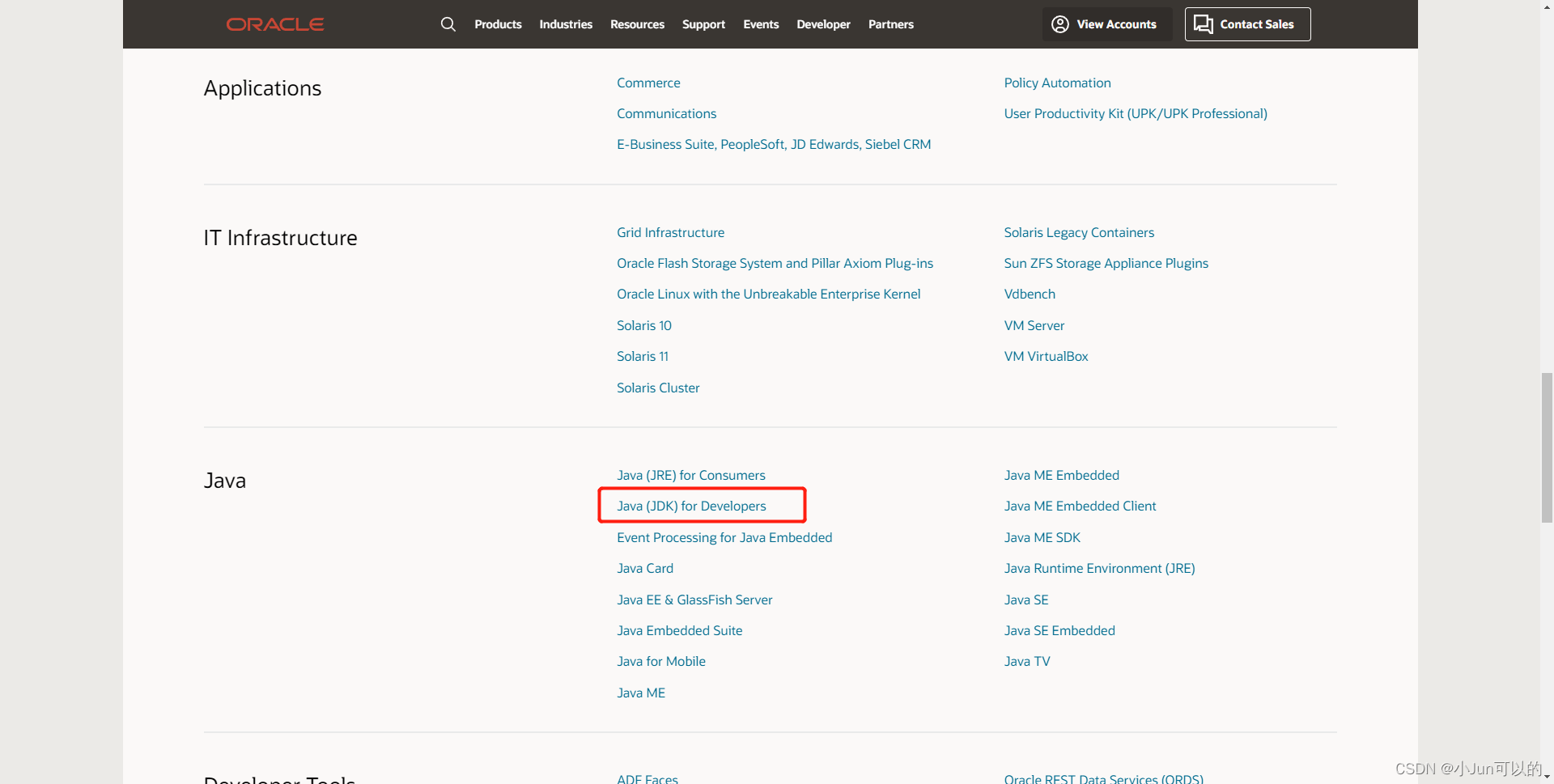Open the Events menu
1554x784 pixels.
point(761,24)
